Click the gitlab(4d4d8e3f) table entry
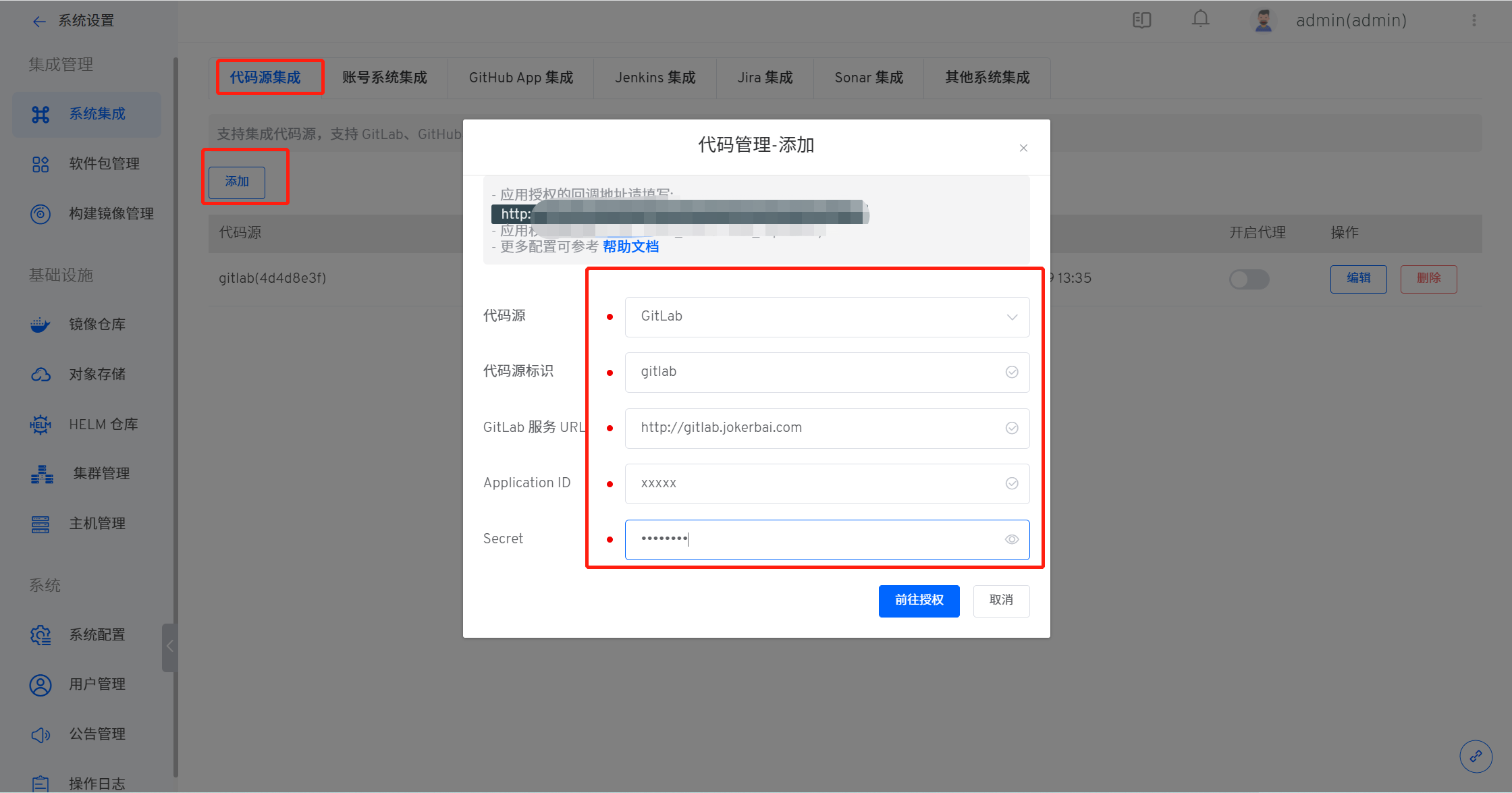The height and width of the screenshot is (793, 1512). point(272,278)
